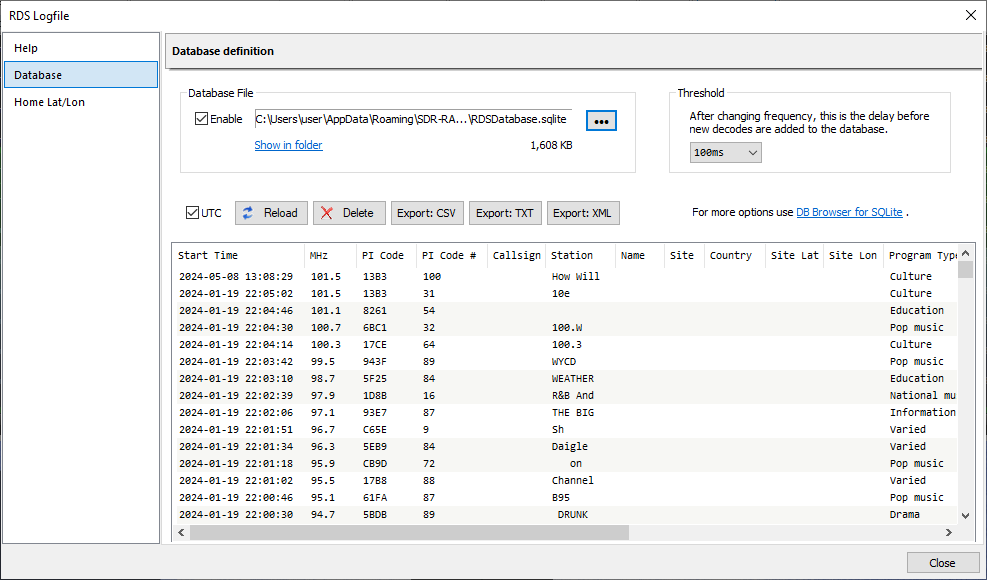Viewport: 987px width, 580px height.
Task: Open DB Browser for SQLite link
Action: click(849, 213)
